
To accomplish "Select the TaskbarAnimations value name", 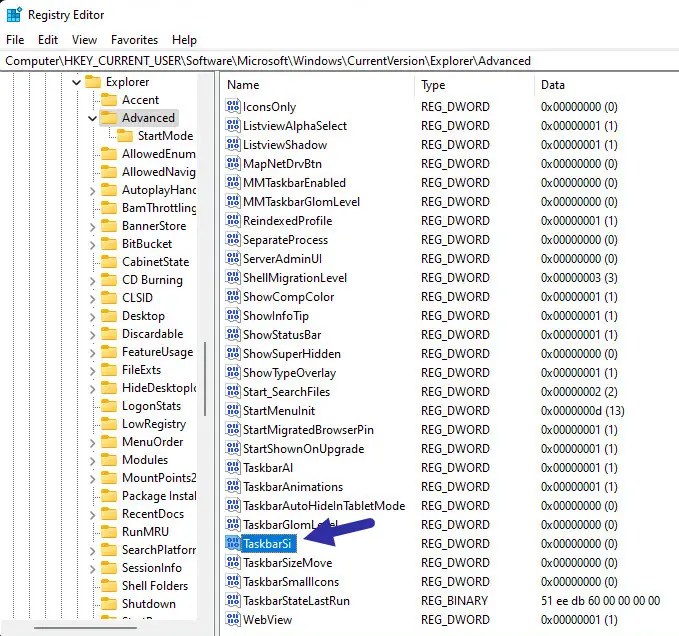I will (293, 487).
